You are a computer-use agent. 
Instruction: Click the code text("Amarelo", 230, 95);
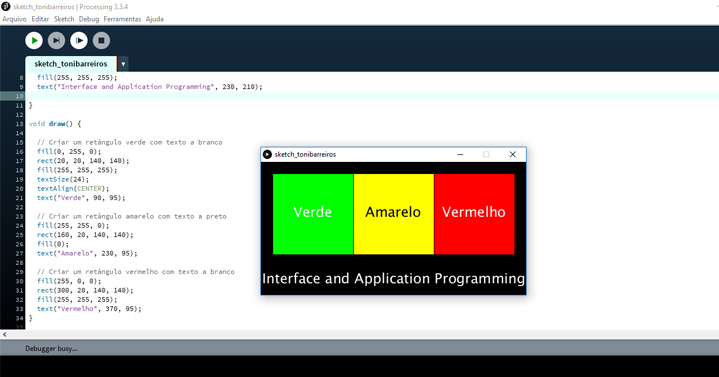[87, 253]
